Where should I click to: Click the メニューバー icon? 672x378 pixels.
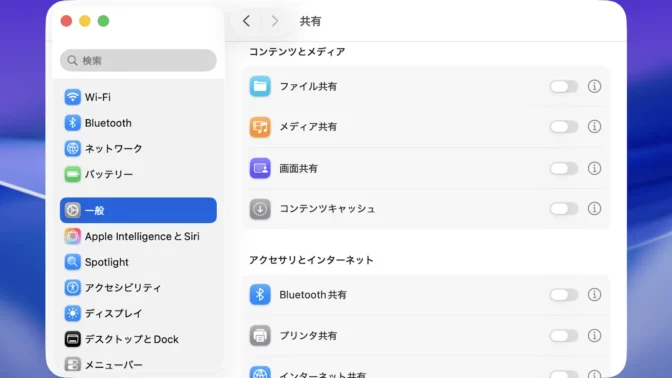(72, 365)
